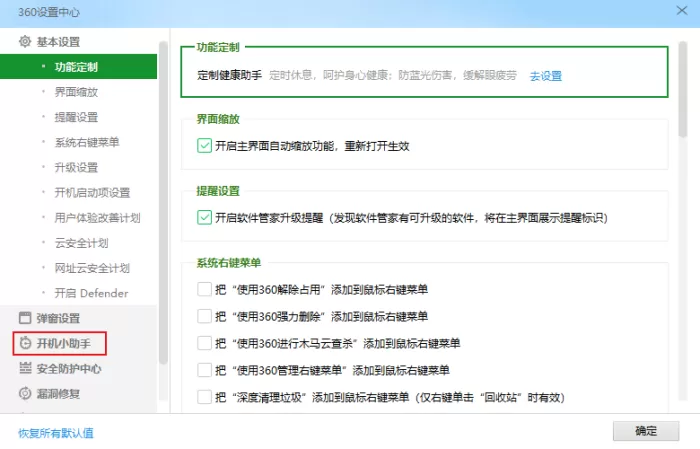Select 网址云安全计划 in the sidebar

coord(92,268)
